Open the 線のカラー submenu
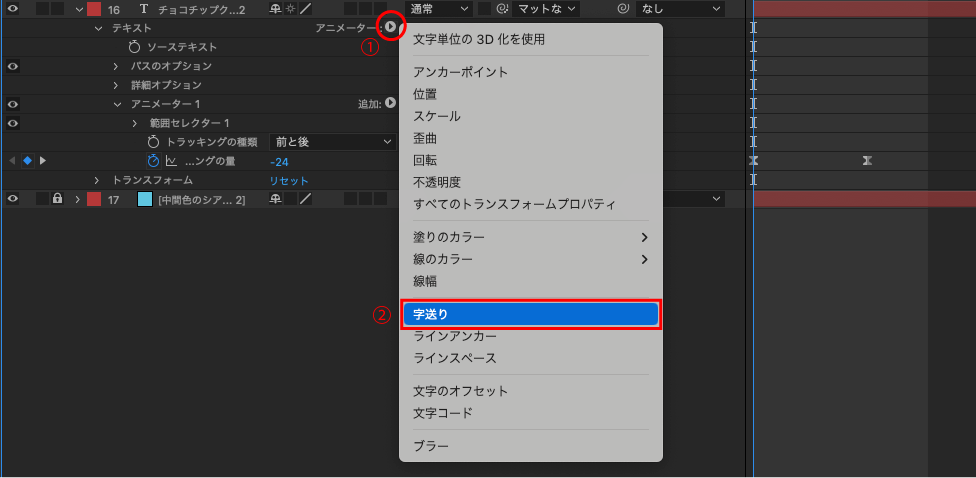 tap(530, 259)
